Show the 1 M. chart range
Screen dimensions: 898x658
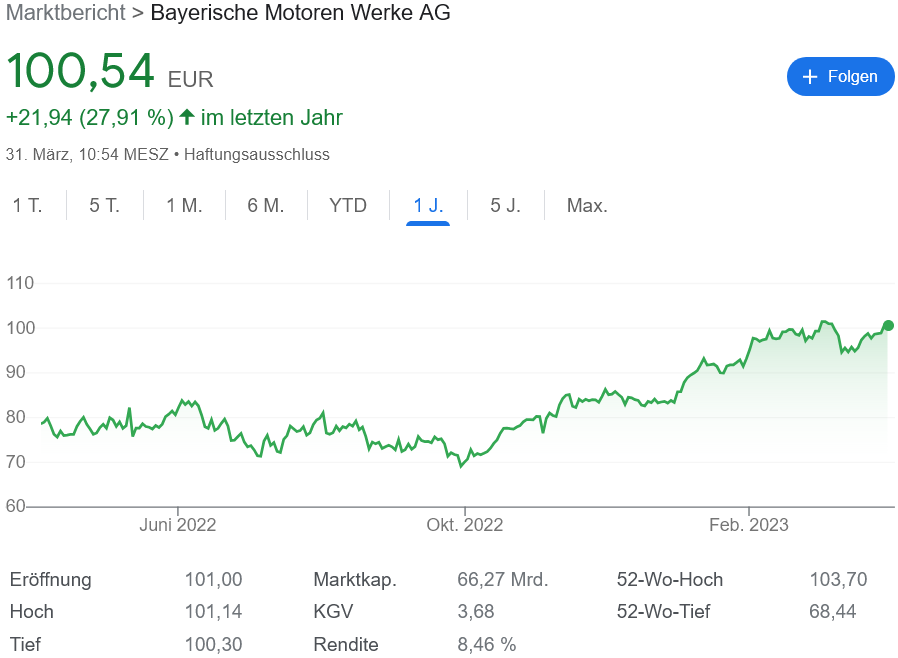(x=184, y=206)
